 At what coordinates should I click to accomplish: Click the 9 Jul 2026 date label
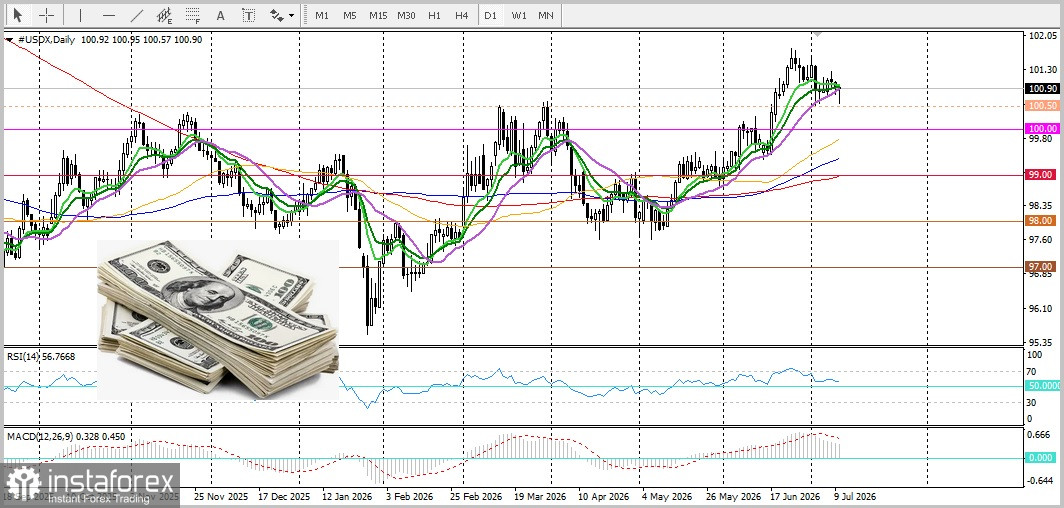[x=854, y=496]
